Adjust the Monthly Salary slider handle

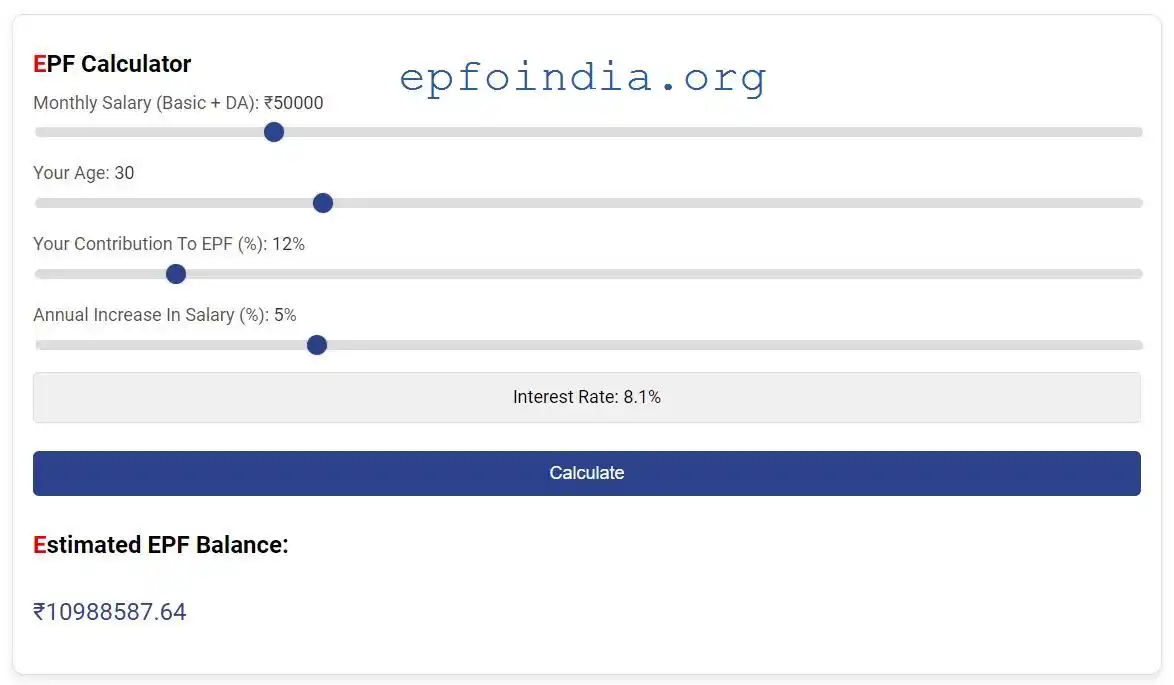pyautogui.click(x=273, y=131)
